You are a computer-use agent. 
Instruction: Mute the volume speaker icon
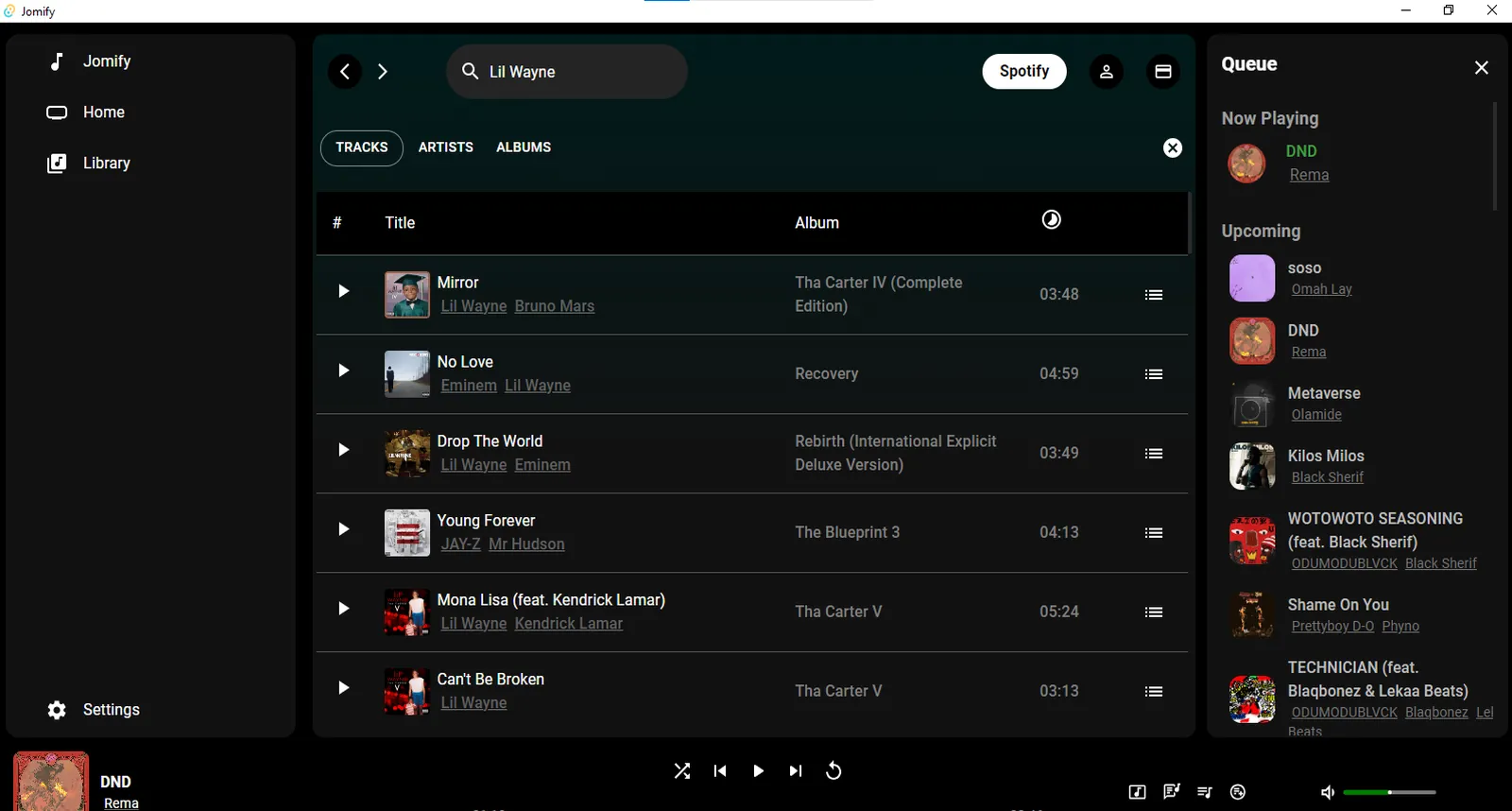(x=1328, y=792)
